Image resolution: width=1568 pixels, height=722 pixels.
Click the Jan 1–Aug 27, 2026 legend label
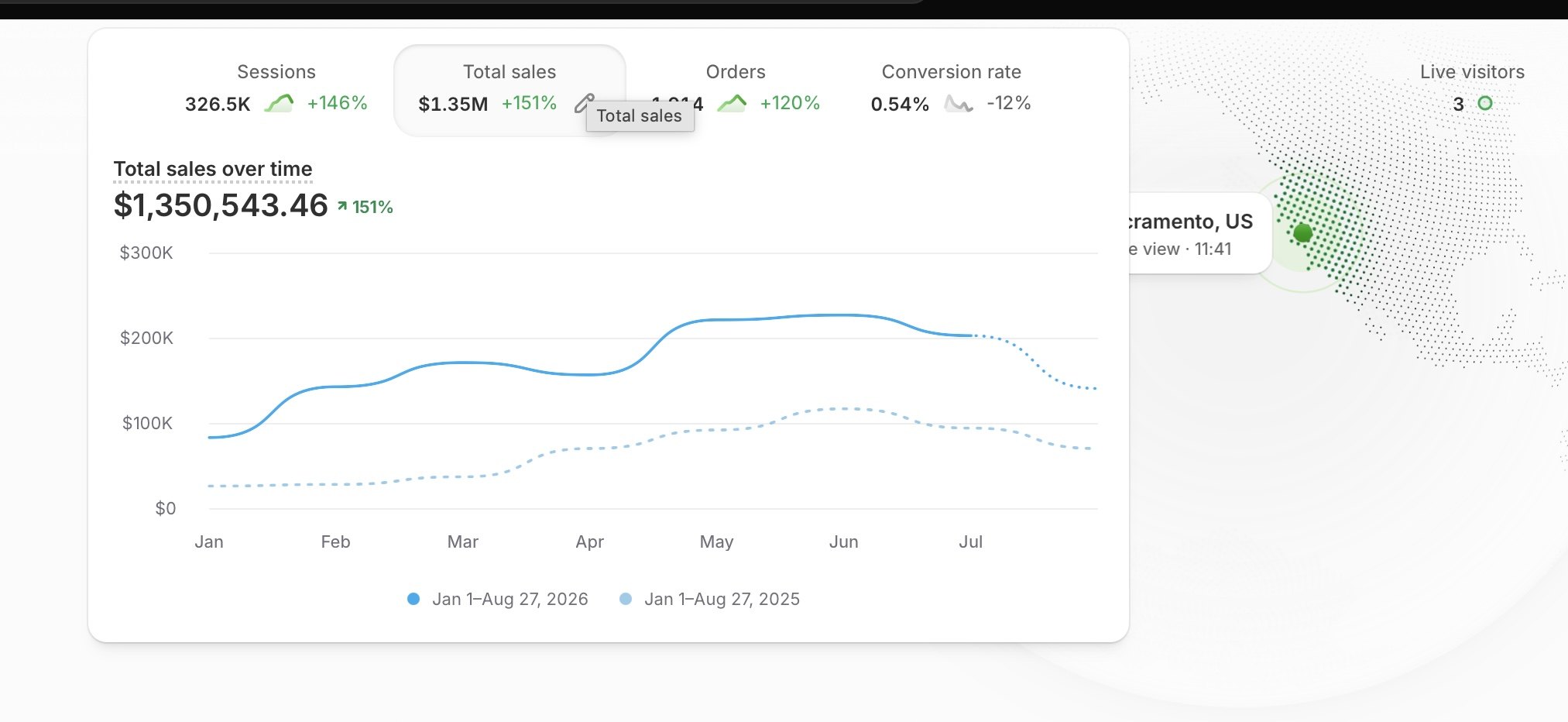(x=510, y=599)
